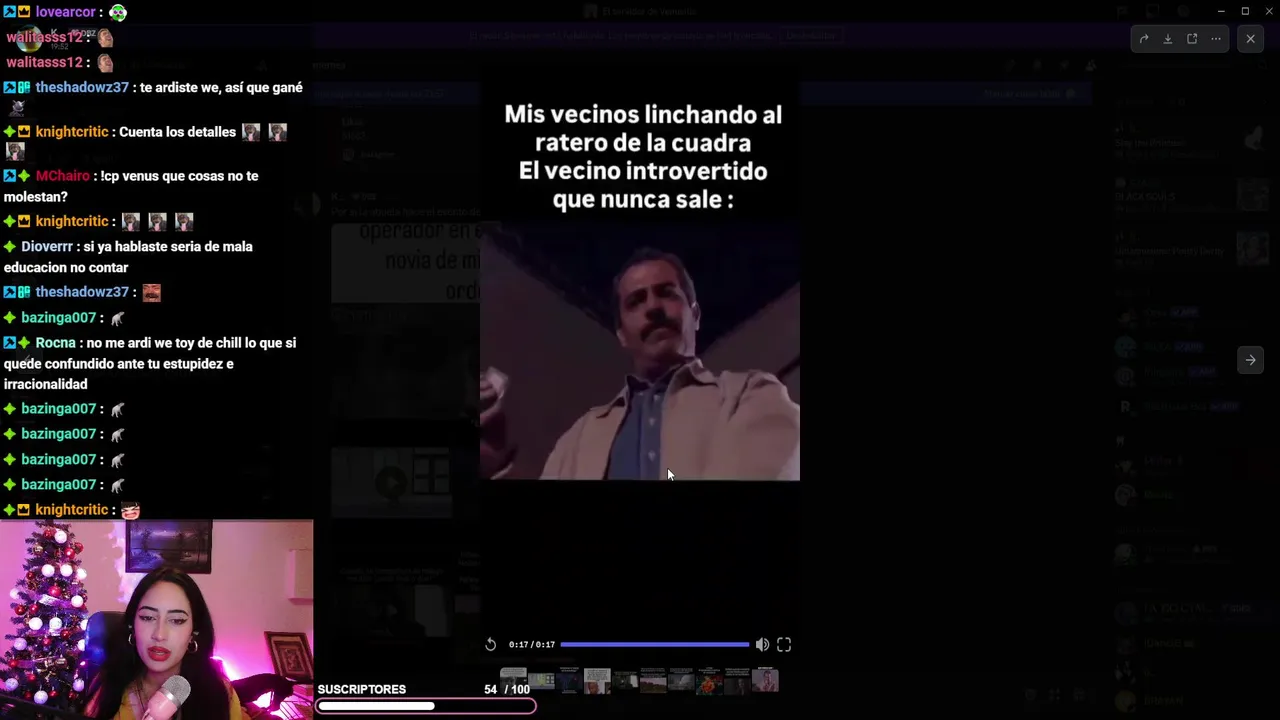The width and height of the screenshot is (1280, 720).
Task: Go to next media with the right arrow
Action: pyautogui.click(x=1250, y=360)
